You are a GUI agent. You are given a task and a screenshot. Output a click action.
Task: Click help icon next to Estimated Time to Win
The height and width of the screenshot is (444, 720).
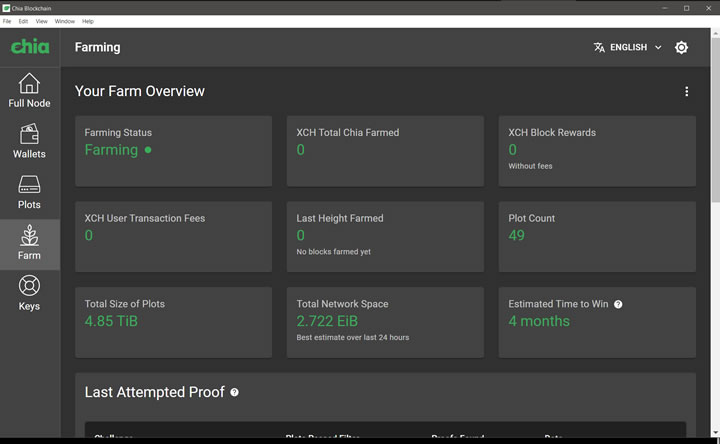618,304
